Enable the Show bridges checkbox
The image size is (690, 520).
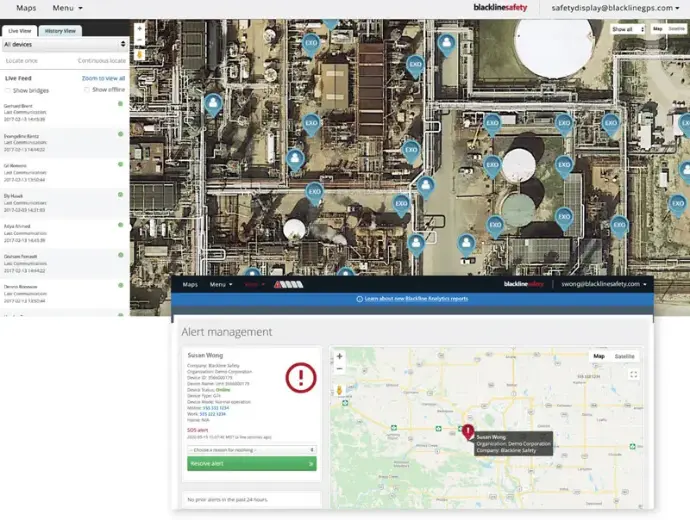point(9,90)
